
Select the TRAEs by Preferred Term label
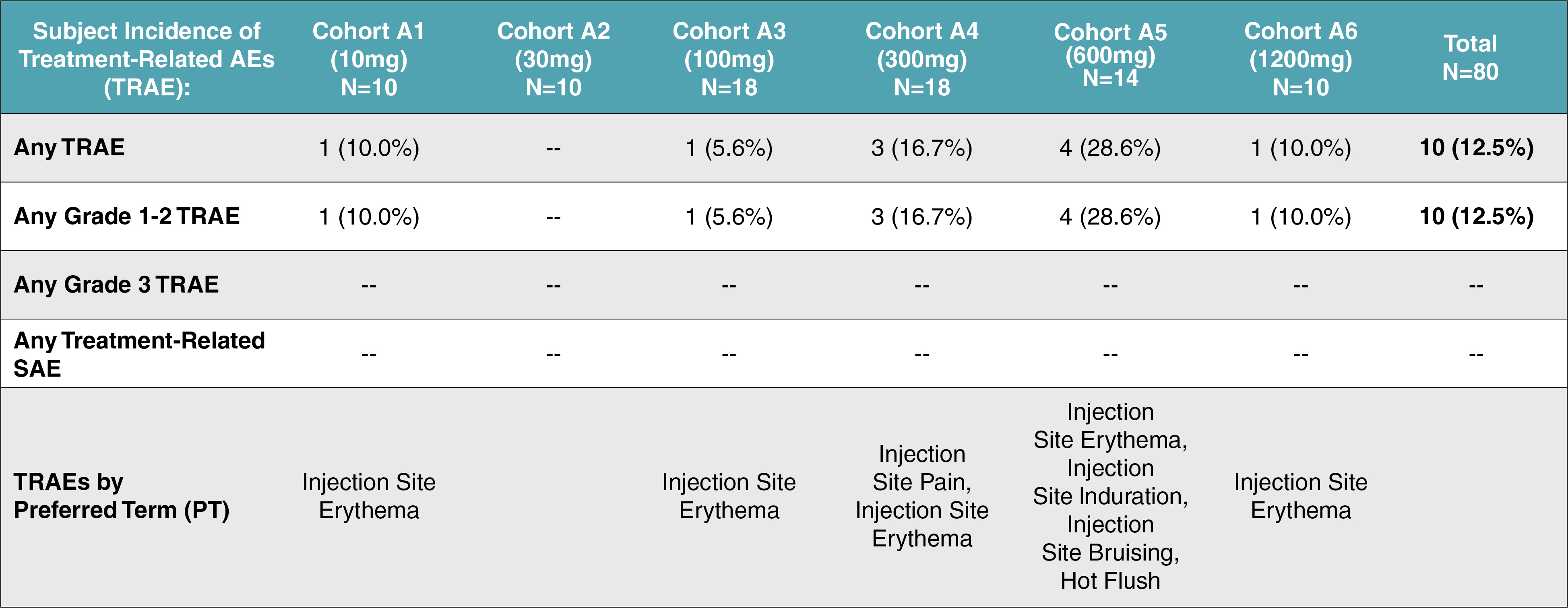pyautogui.click(x=122, y=496)
